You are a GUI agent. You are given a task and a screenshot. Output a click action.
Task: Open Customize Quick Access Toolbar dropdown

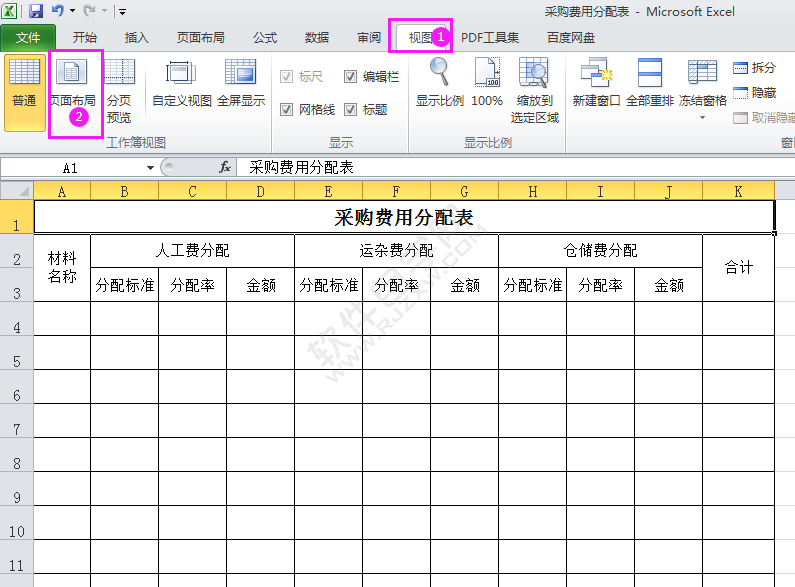122,11
